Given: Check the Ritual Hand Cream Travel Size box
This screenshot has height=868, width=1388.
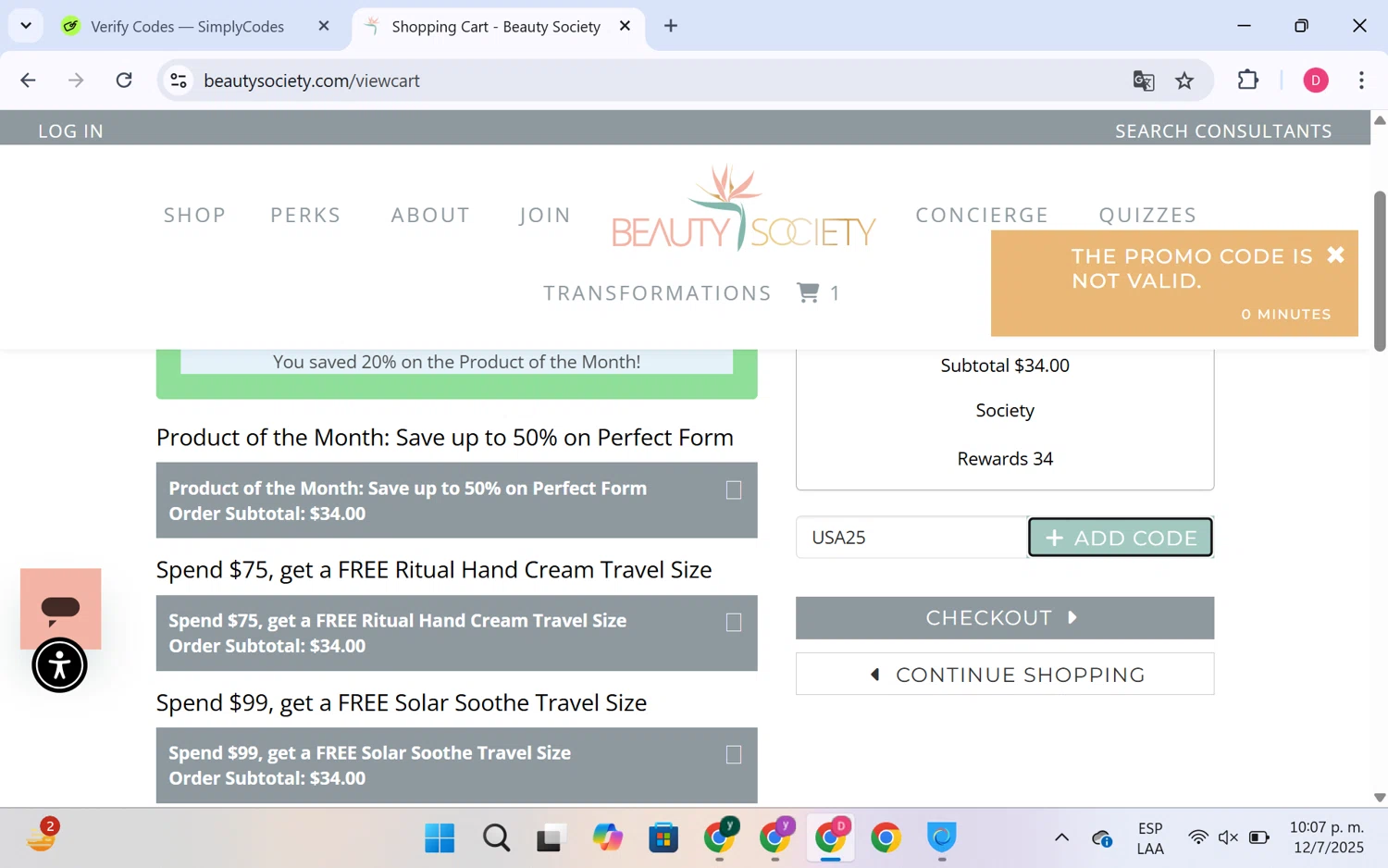Looking at the screenshot, I should [x=734, y=623].
